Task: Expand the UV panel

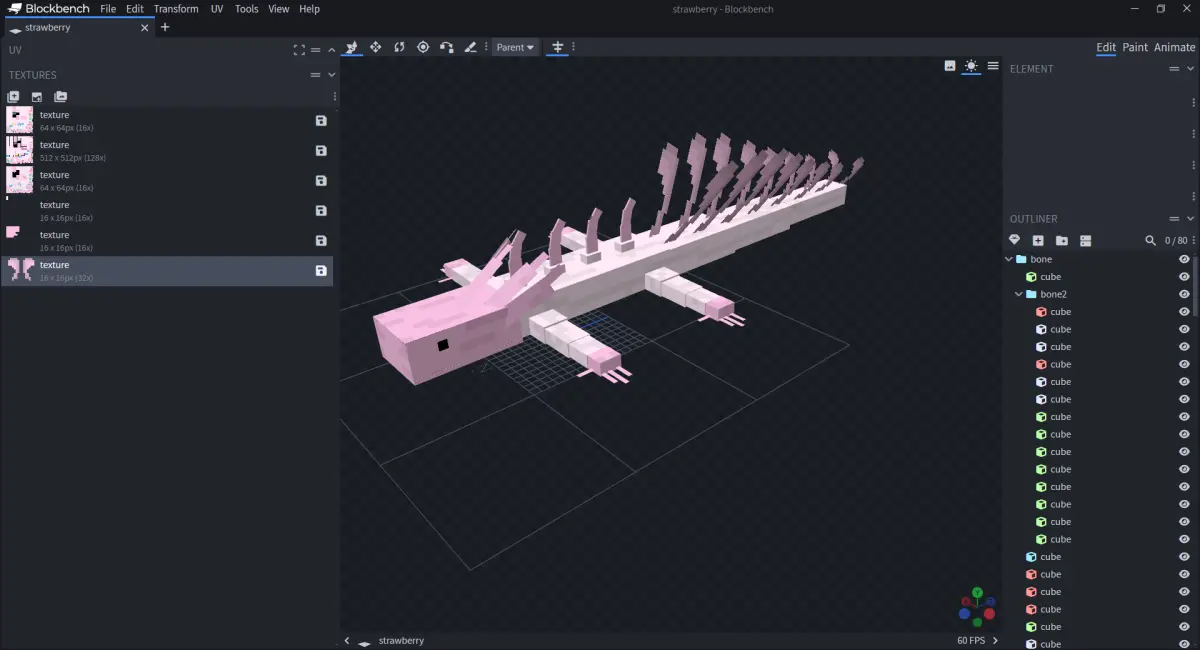Action: tap(332, 50)
